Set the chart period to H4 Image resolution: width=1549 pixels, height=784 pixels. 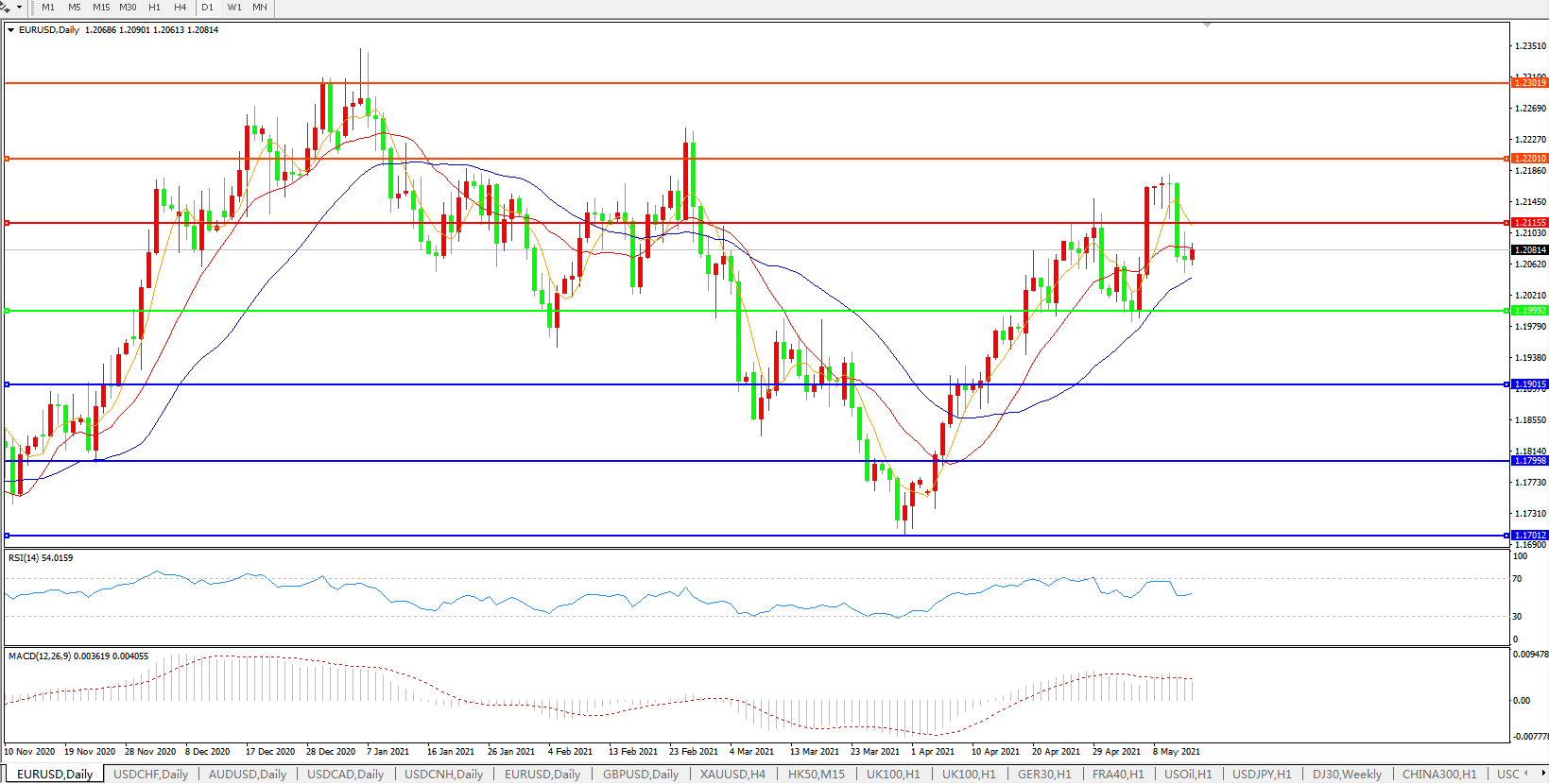coord(180,8)
